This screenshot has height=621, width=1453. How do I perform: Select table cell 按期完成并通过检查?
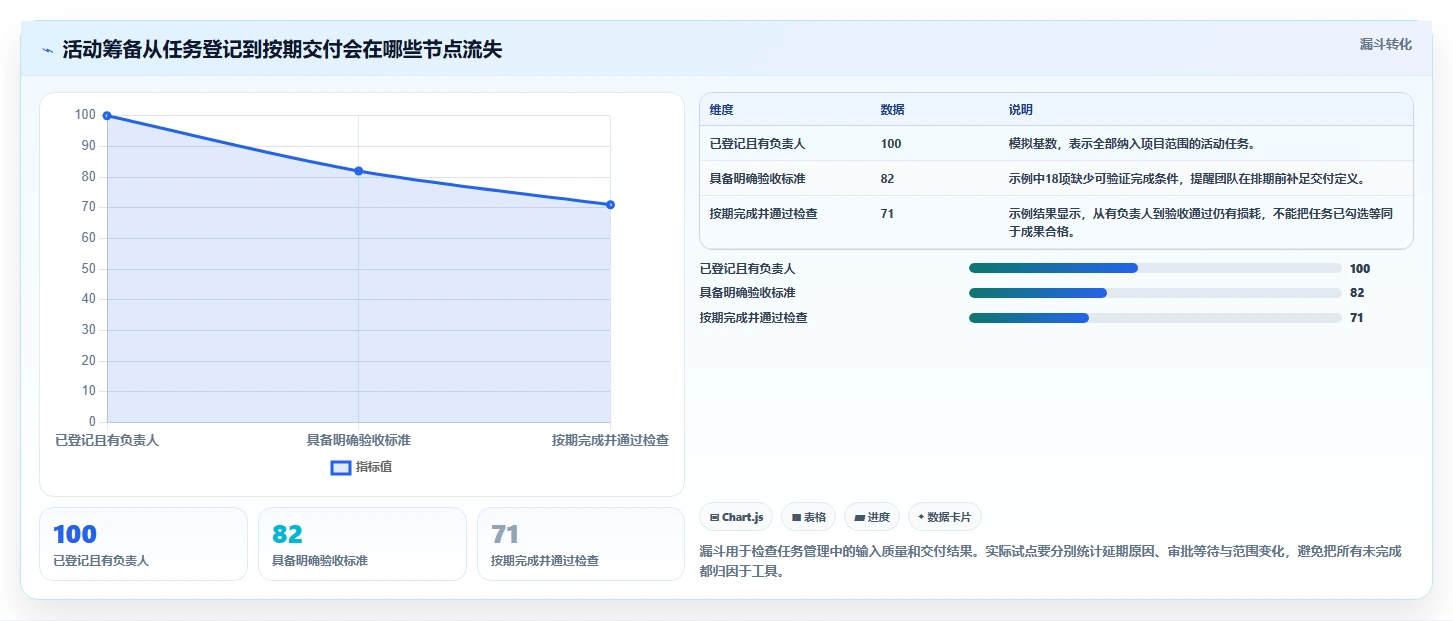(x=763, y=214)
